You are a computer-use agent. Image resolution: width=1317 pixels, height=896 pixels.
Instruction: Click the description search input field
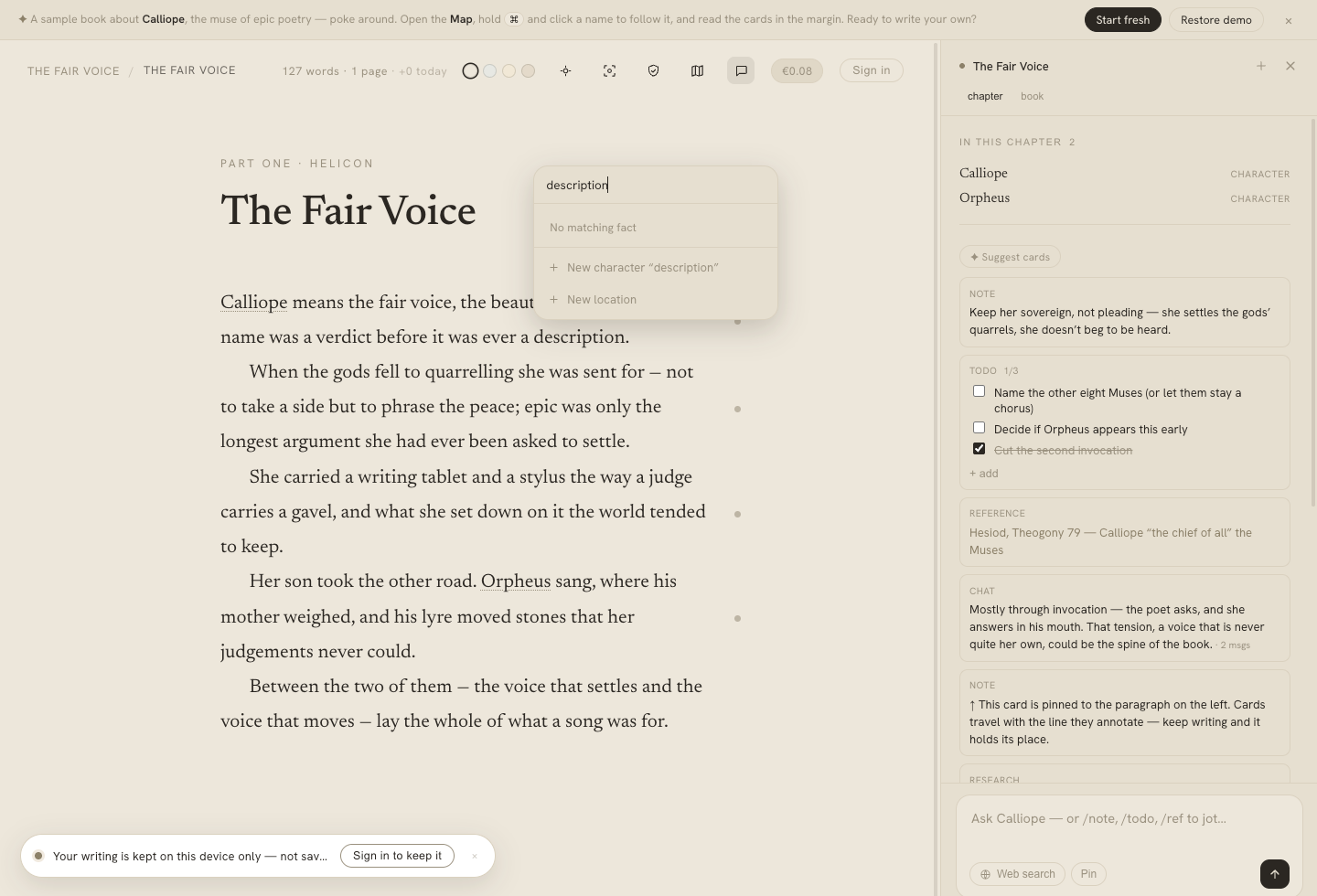656,185
